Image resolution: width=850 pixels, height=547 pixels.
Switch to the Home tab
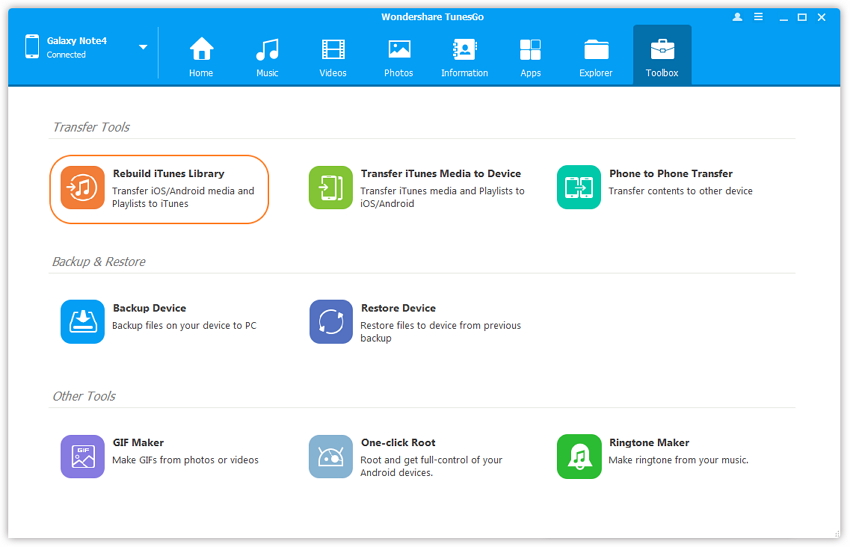(x=201, y=56)
